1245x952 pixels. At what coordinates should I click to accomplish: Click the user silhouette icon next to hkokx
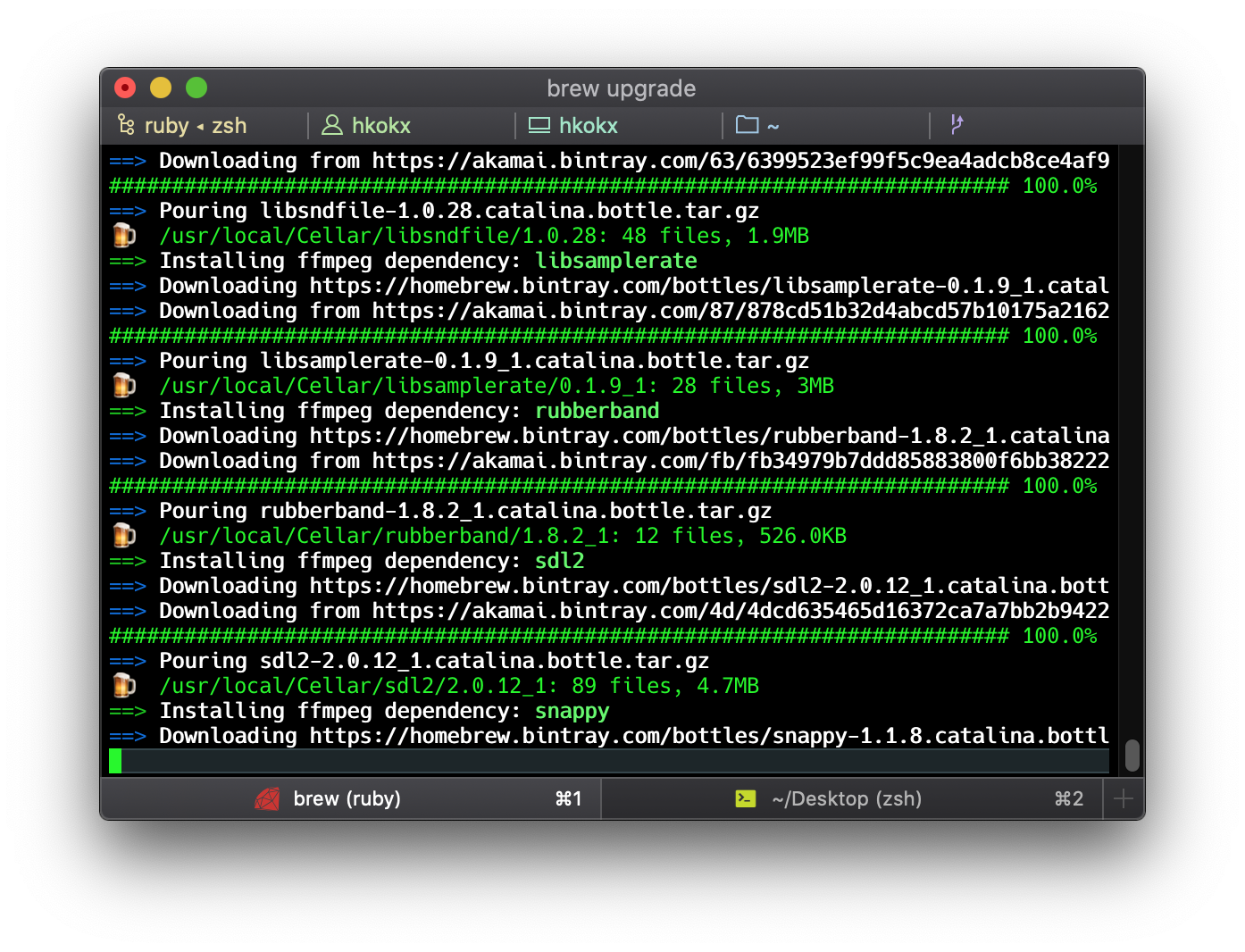(332, 125)
